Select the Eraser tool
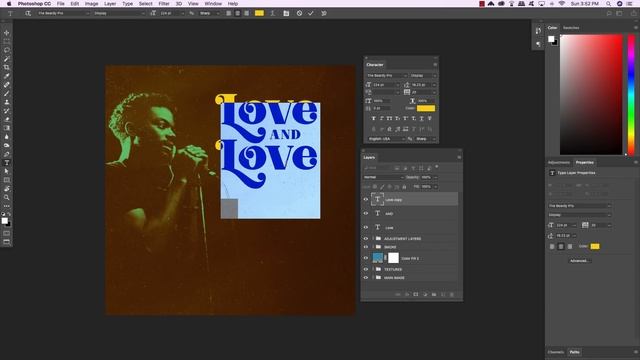Image resolution: width=640 pixels, height=360 pixels. (x=7, y=120)
